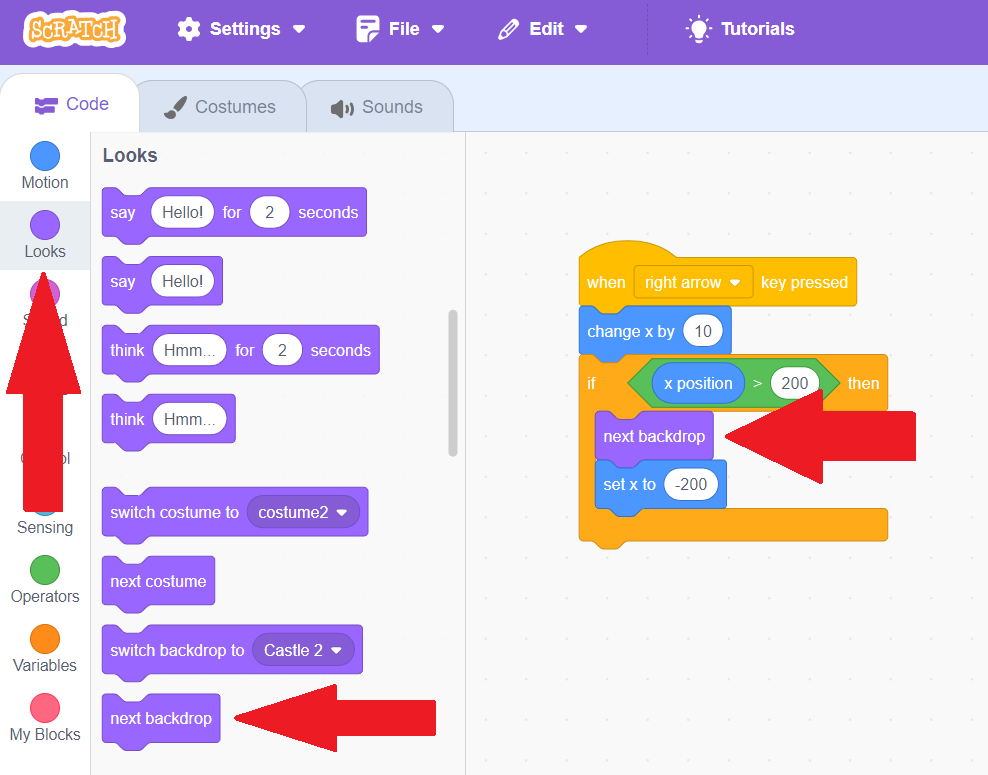Click the 10 value in 'change x by'
988x775 pixels.
(703, 331)
